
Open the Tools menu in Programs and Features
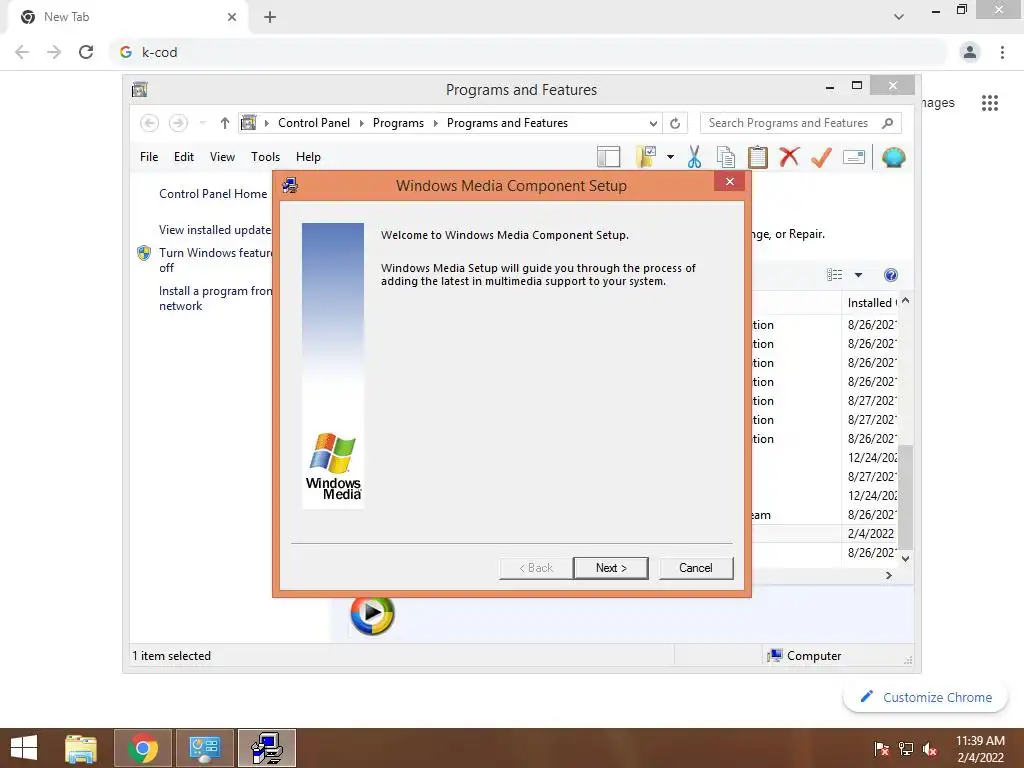(x=265, y=157)
